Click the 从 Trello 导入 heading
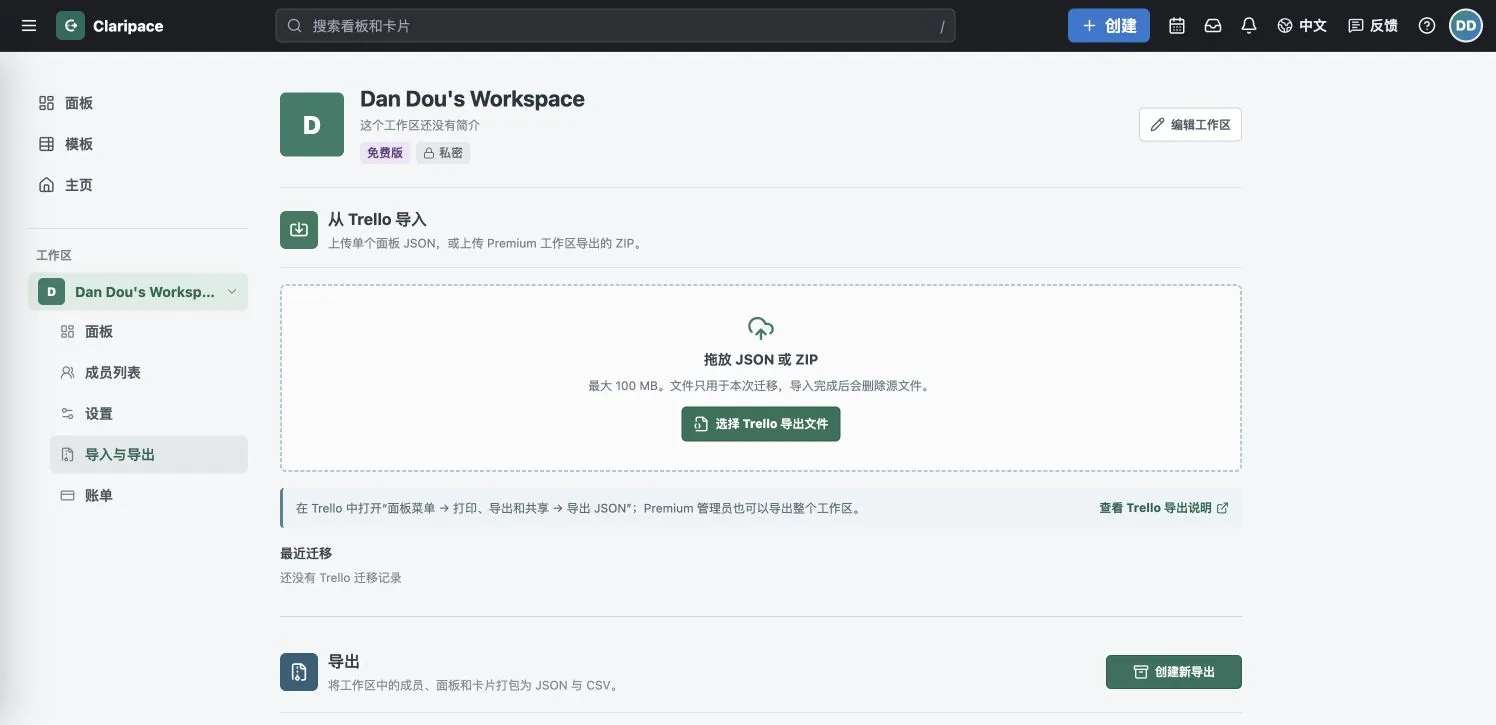Screen dimensions: 1496x725 pos(378,219)
